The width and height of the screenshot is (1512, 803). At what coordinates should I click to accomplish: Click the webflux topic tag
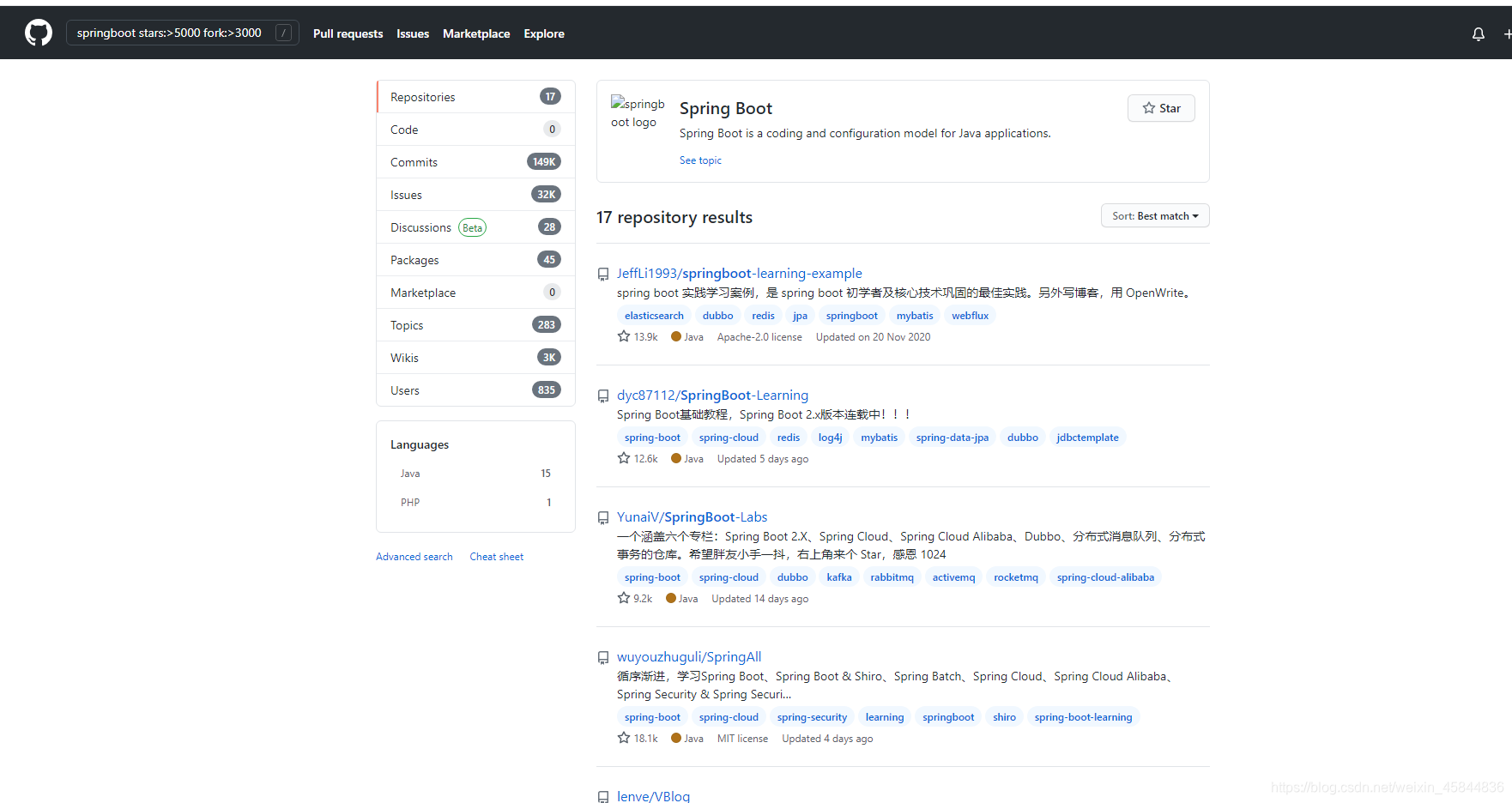point(970,316)
